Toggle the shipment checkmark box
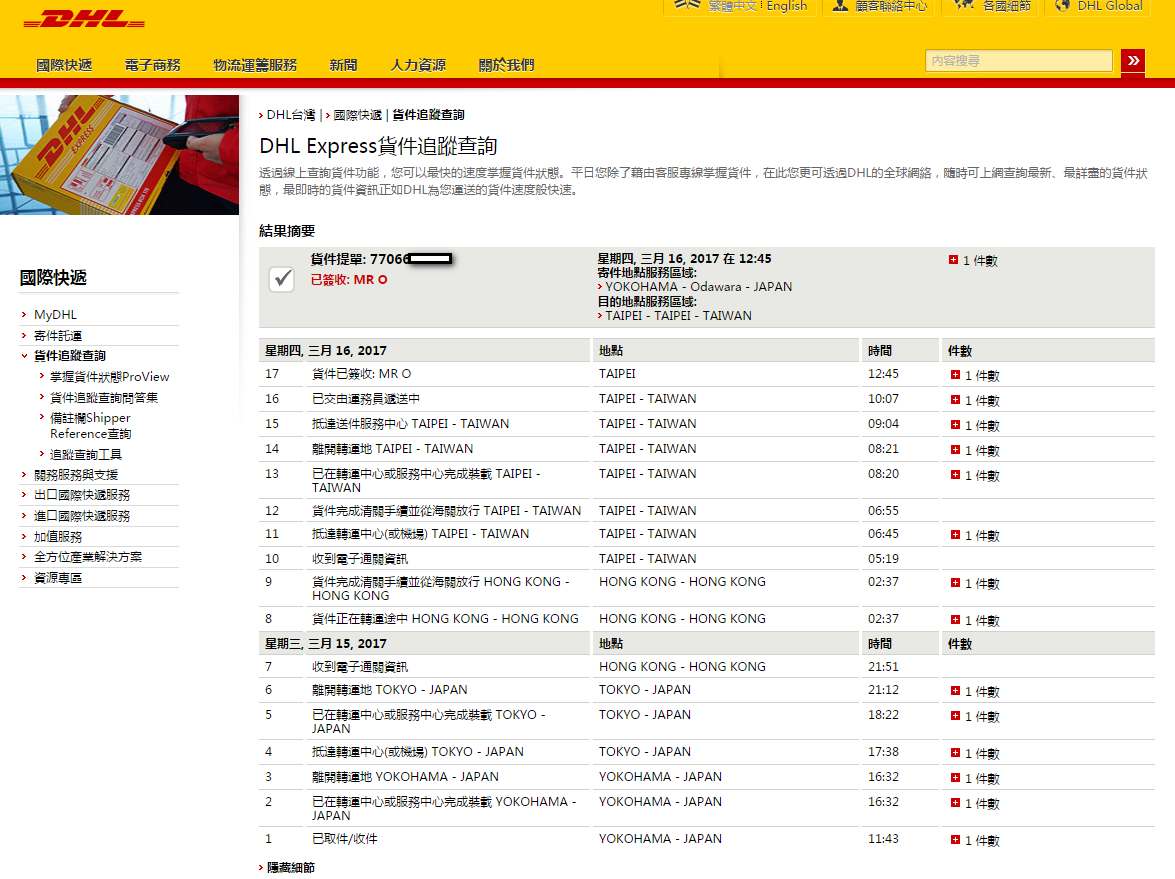 [x=282, y=280]
